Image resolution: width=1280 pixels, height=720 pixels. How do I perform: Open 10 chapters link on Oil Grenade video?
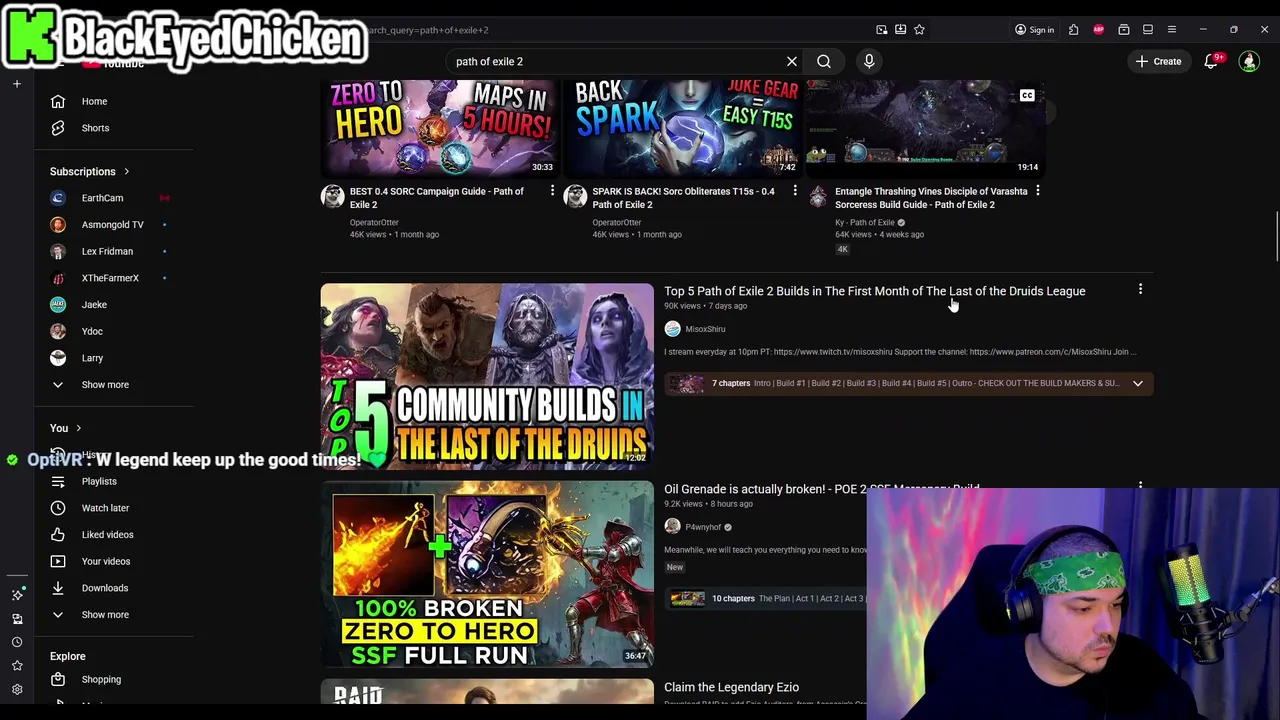coord(733,598)
